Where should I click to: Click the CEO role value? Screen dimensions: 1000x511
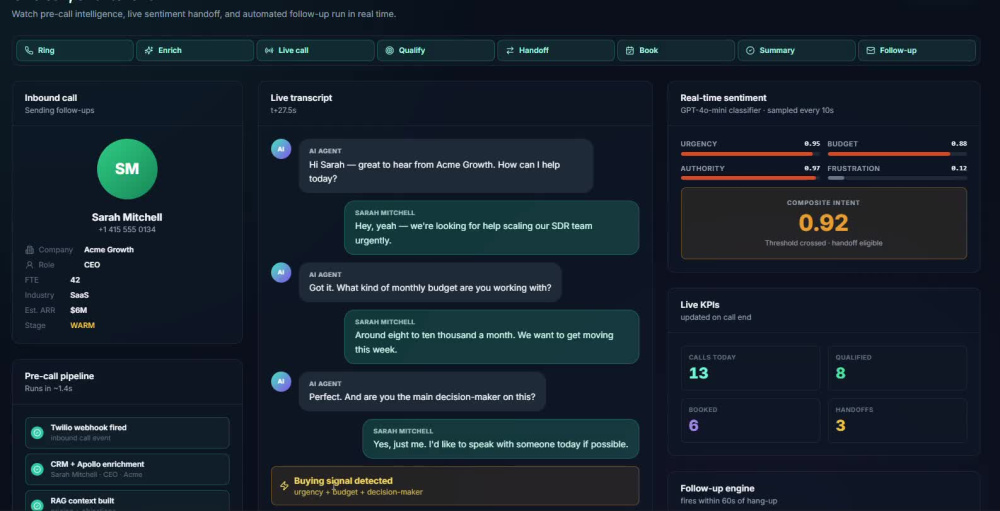point(92,265)
